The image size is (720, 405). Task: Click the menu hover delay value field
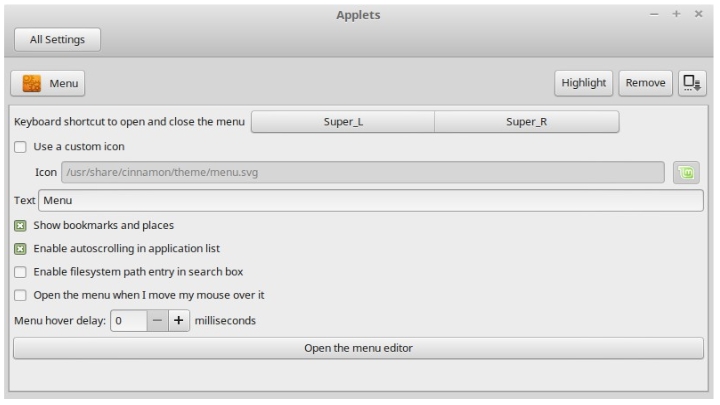click(128, 321)
